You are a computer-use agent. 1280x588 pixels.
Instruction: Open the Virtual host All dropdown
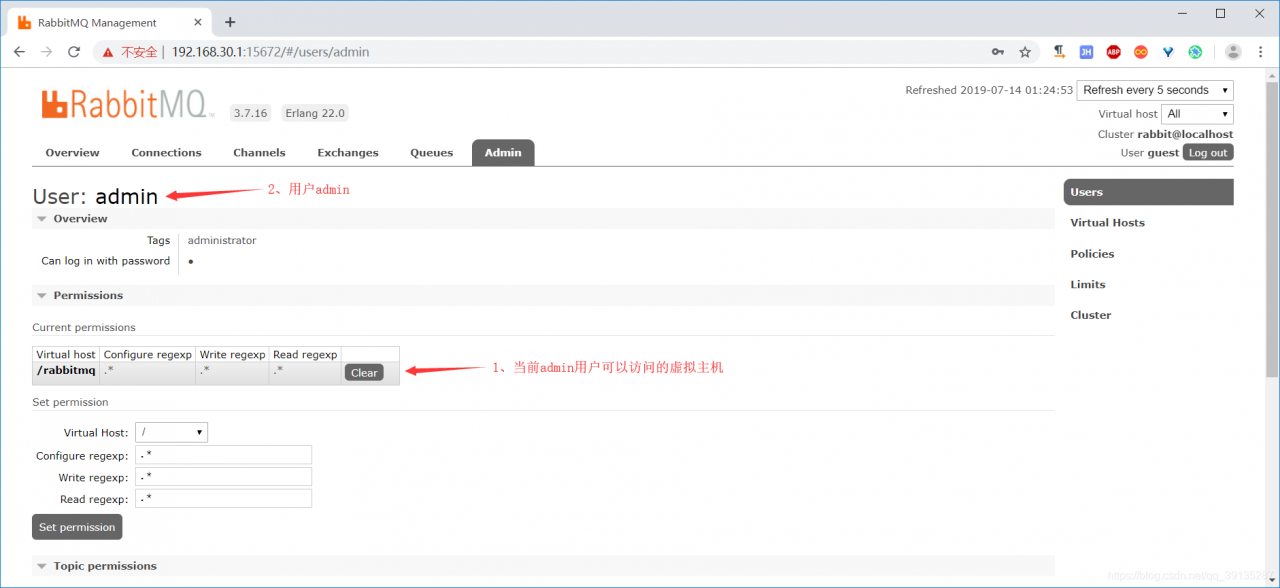(x=1197, y=114)
